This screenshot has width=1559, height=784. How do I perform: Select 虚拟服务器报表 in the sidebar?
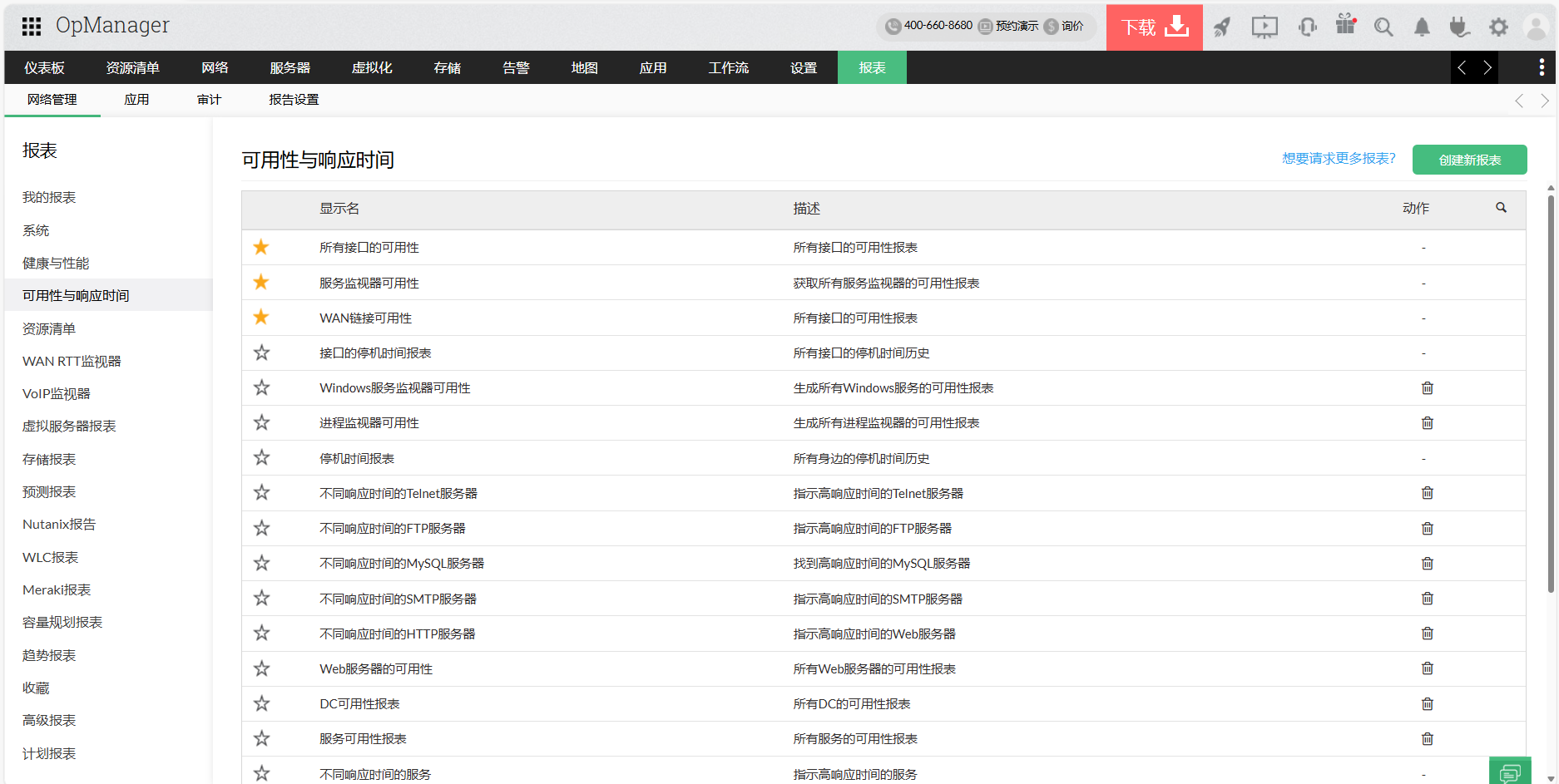pyautogui.click(x=69, y=427)
